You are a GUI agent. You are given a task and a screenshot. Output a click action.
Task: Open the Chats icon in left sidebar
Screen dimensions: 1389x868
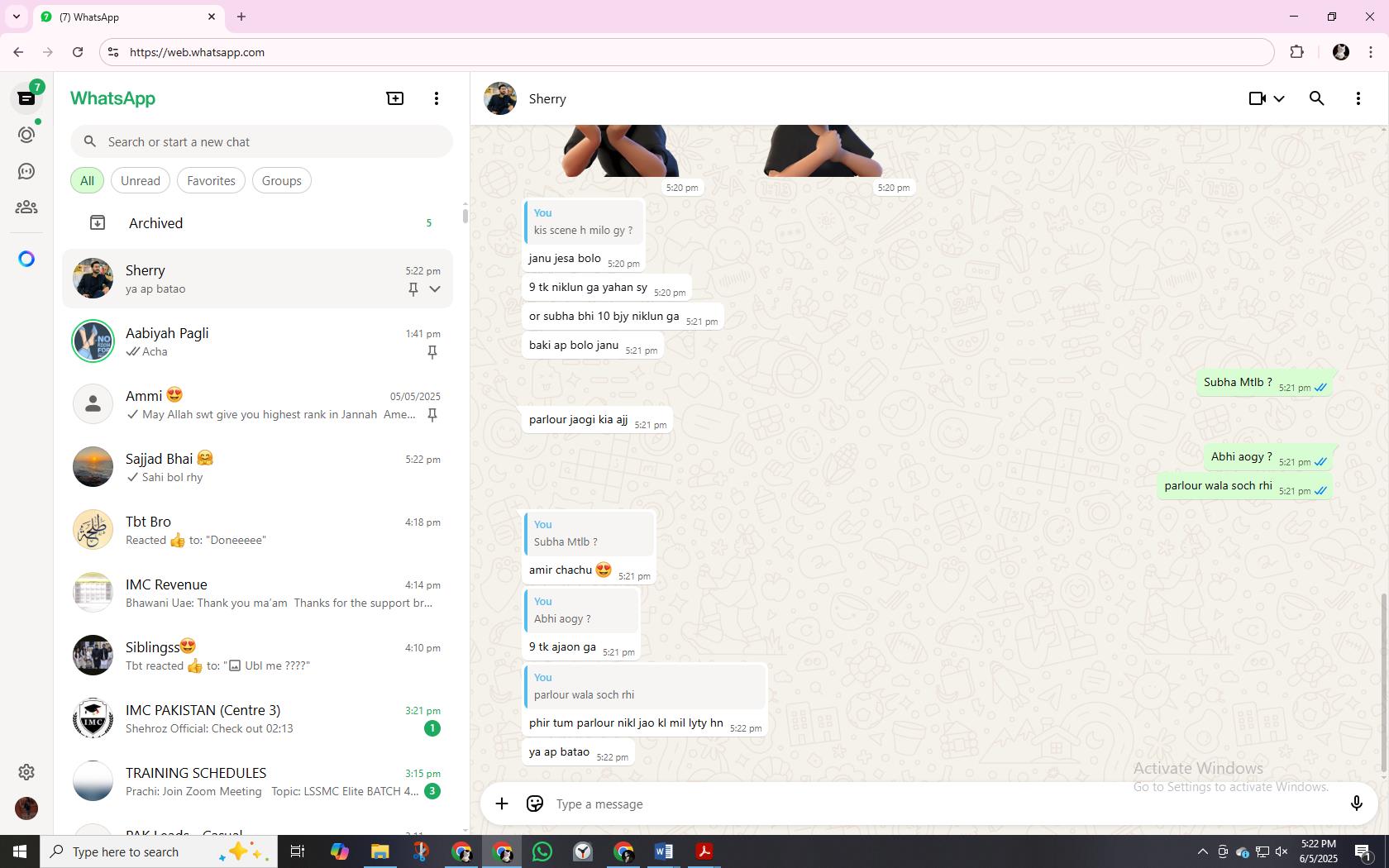pyautogui.click(x=26, y=98)
